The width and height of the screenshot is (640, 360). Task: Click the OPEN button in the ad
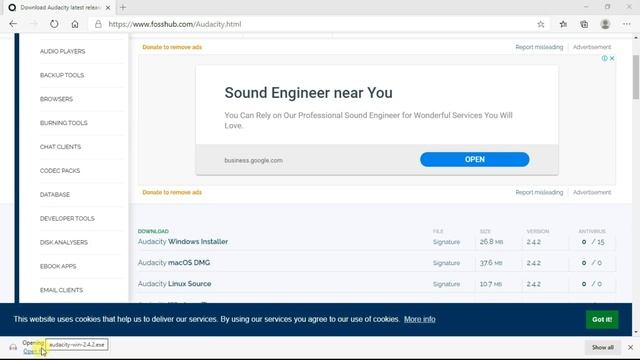[x=474, y=160]
